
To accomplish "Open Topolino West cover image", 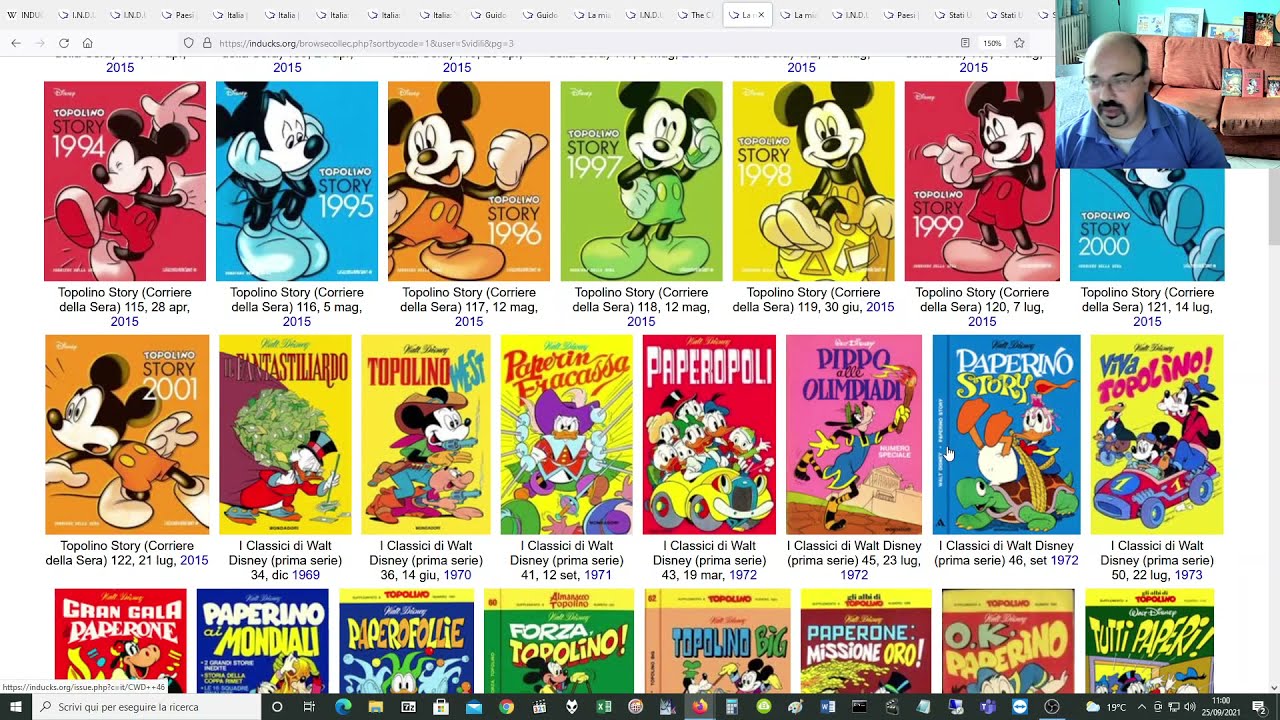I will [426, 434].
